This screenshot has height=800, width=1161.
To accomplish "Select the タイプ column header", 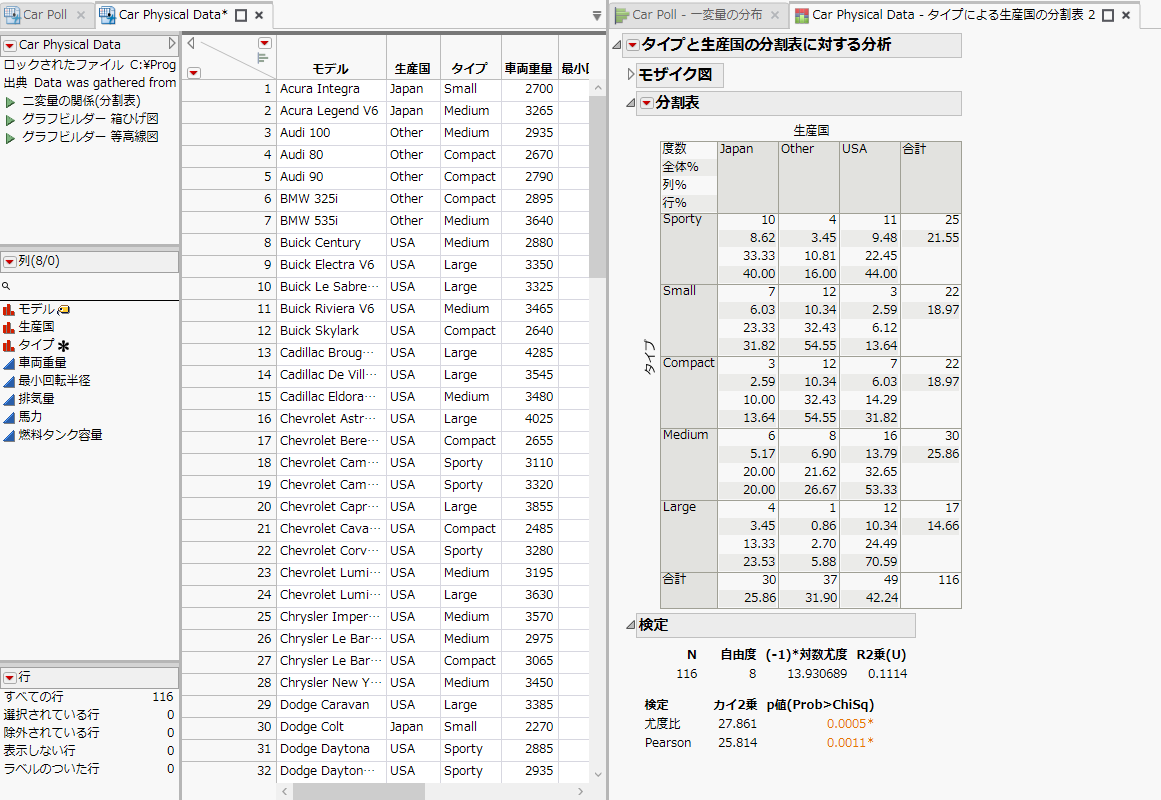I will [x=468, y=69].
